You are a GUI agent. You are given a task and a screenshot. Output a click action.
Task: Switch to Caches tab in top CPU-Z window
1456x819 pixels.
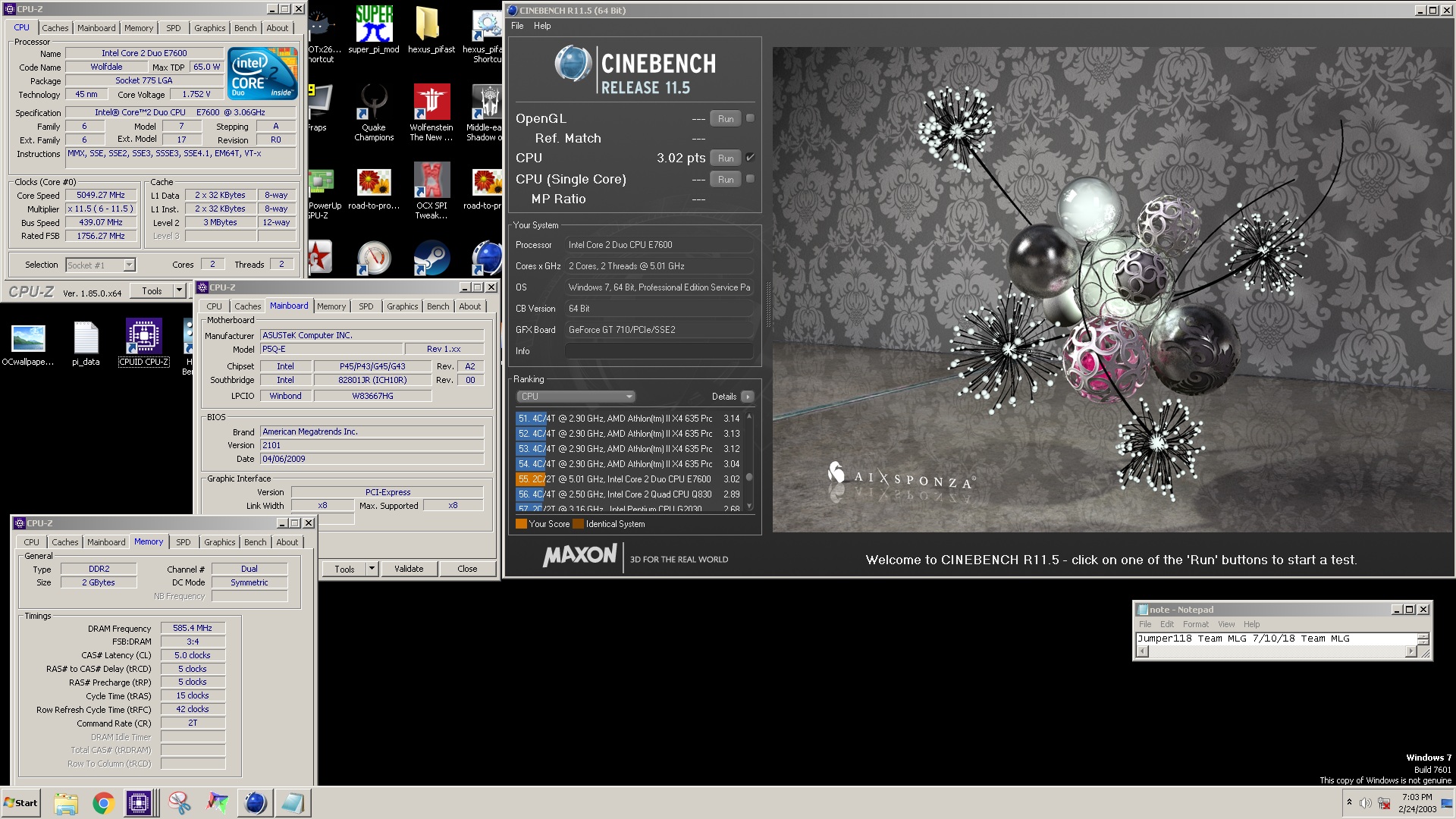55,28
